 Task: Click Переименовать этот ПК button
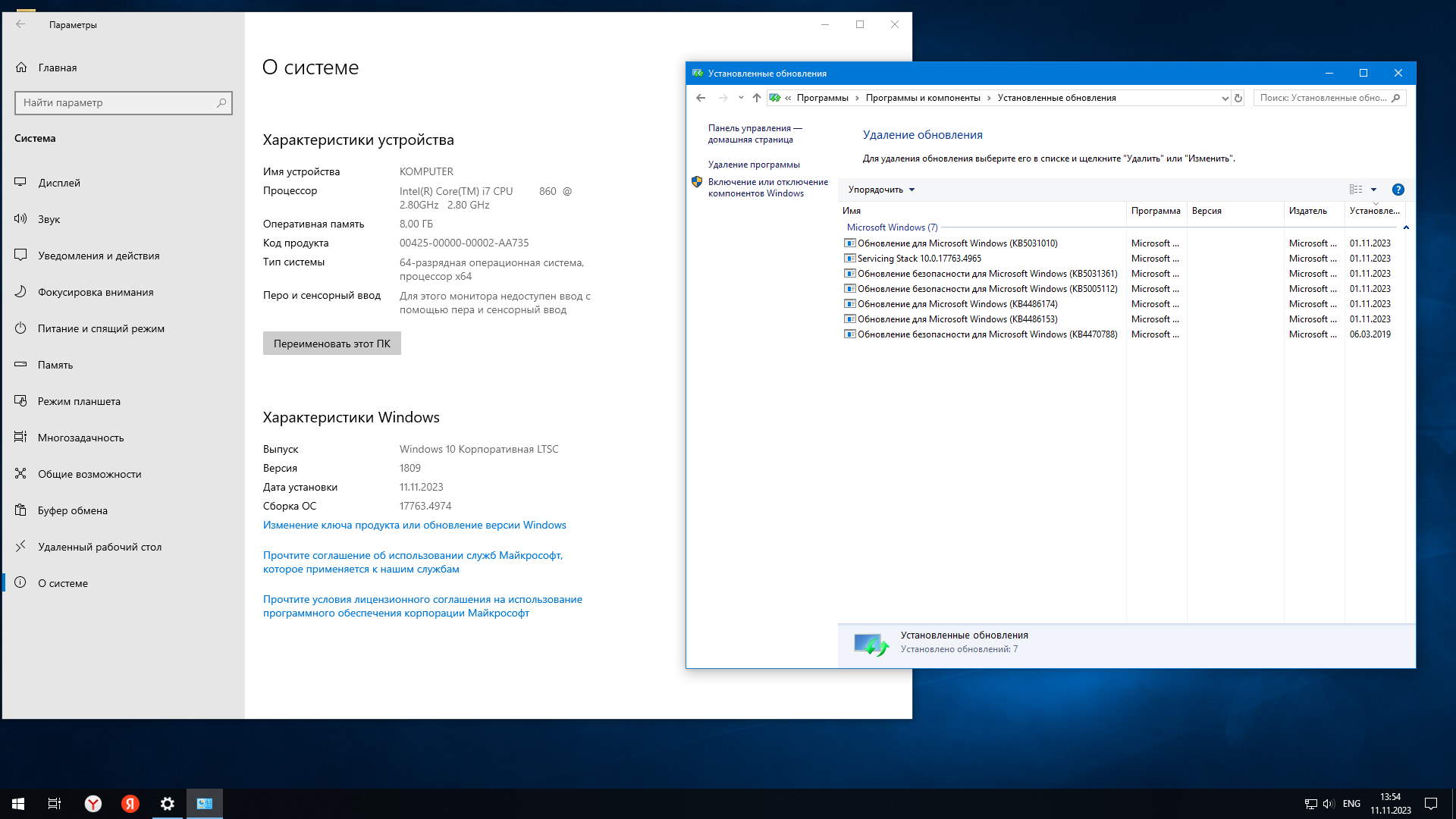point(331,344)
